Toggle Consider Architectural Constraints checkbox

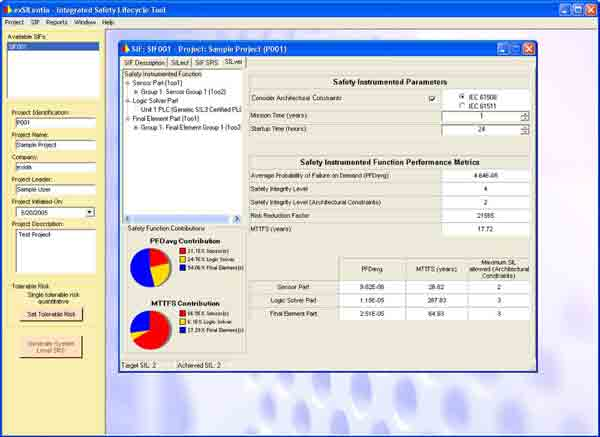pos(432,98)
